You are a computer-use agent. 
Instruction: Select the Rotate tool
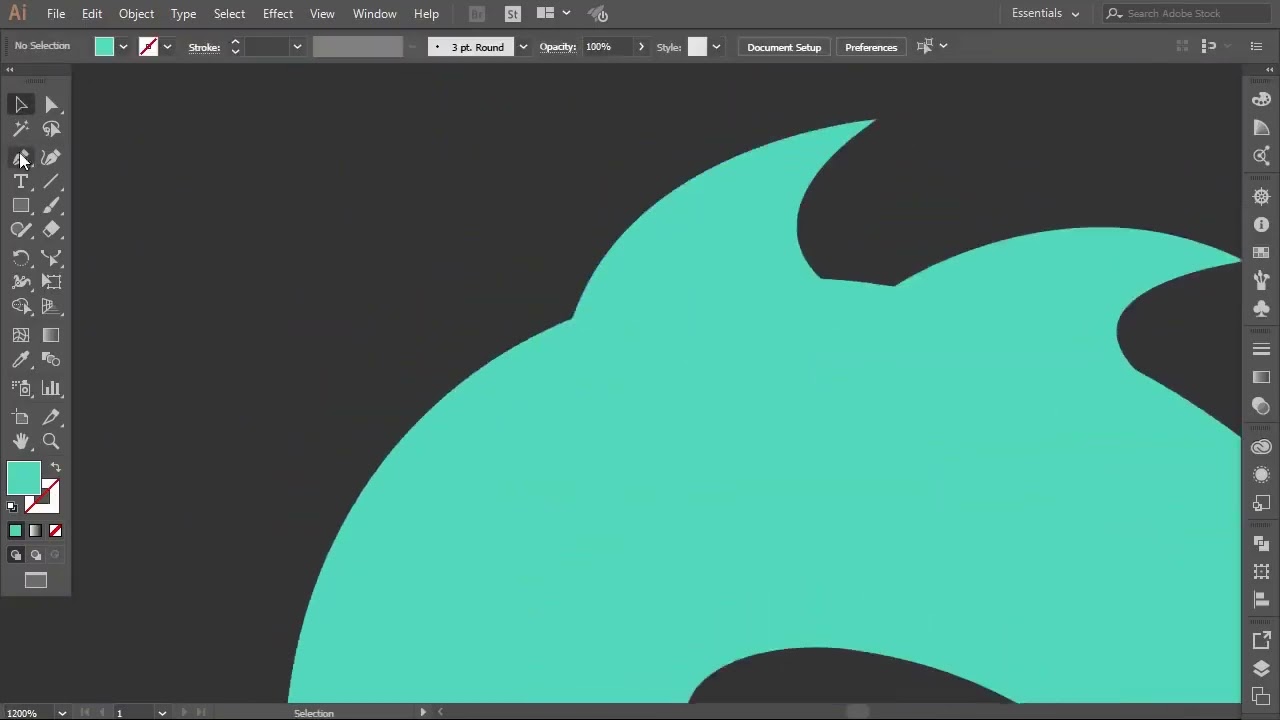(21, 258)
